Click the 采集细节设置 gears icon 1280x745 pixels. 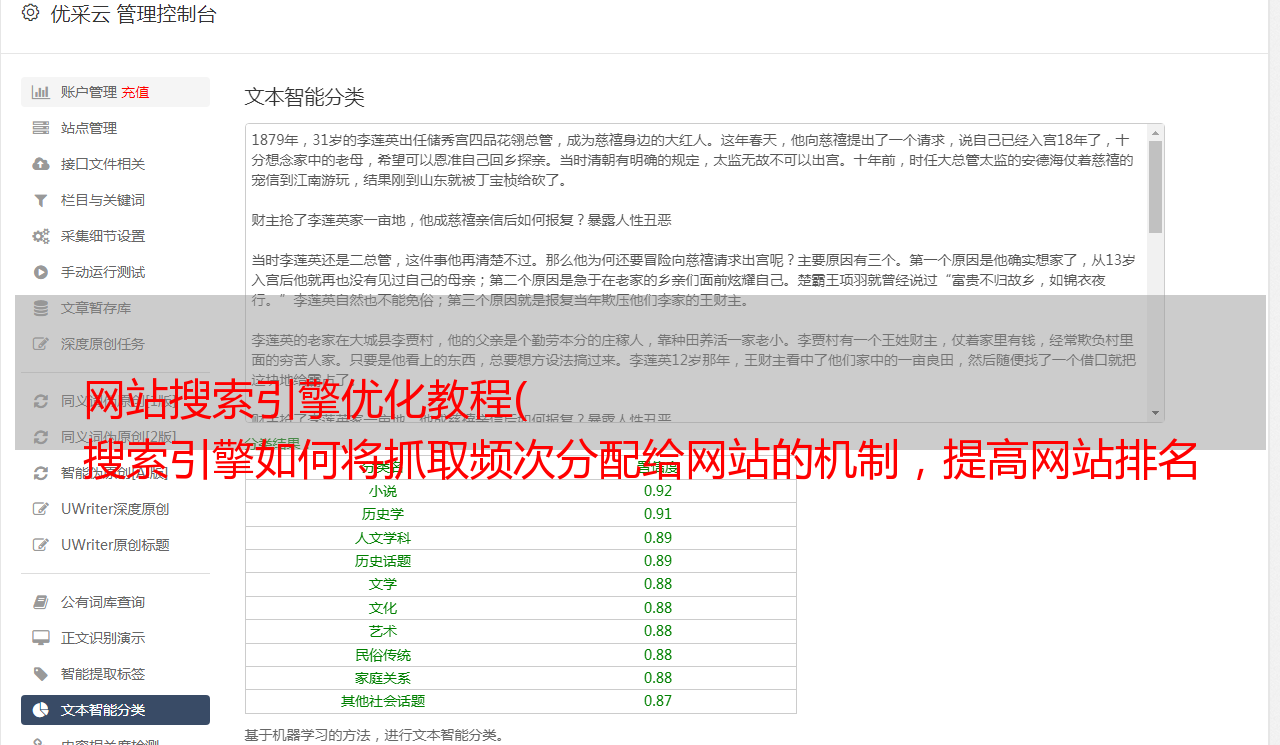(41, 236)
